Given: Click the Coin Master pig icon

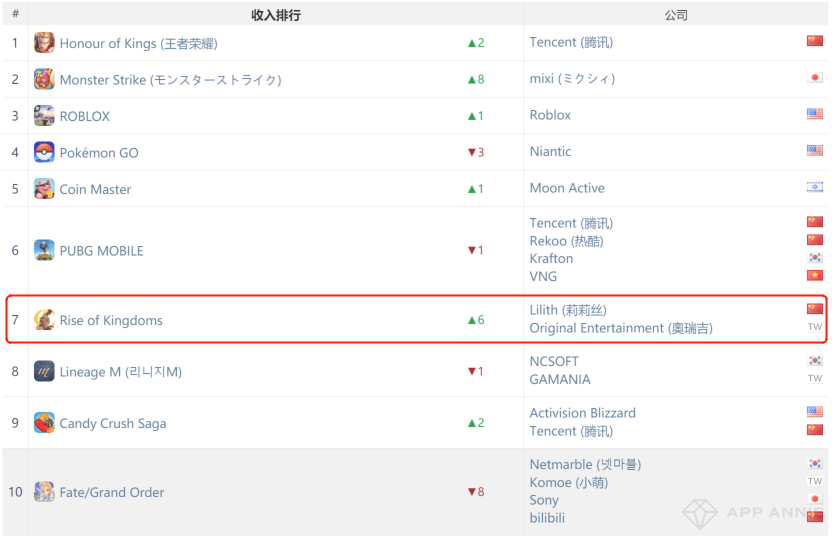Looking at the screenshot, I should pos(44,189).
